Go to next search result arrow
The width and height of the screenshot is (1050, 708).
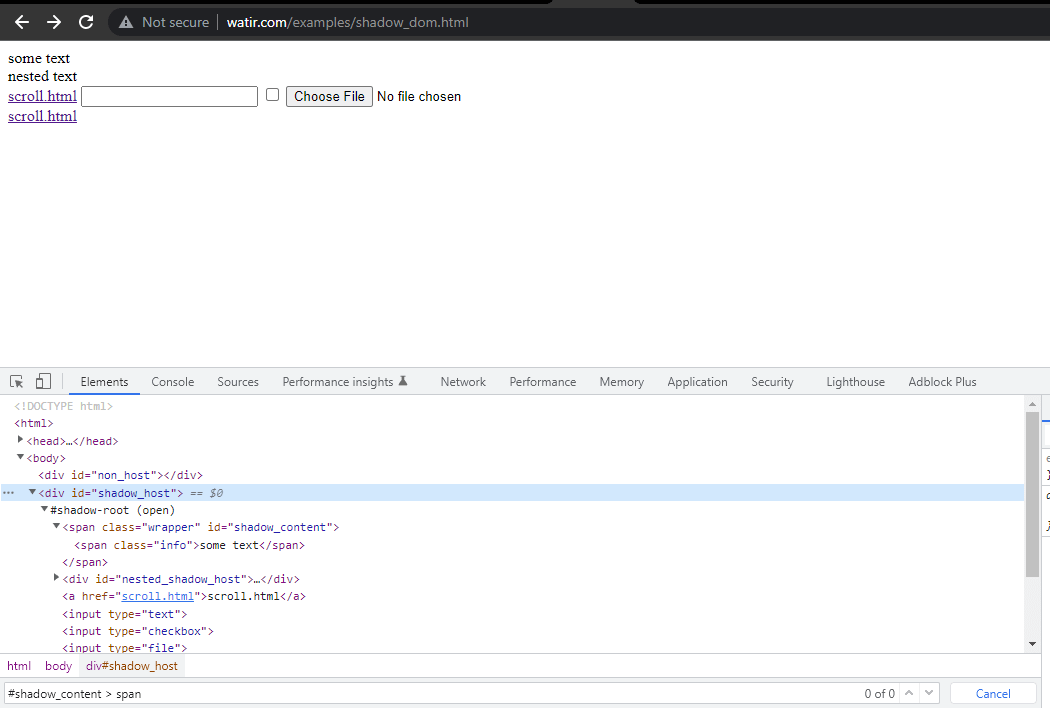pos(929,693)
